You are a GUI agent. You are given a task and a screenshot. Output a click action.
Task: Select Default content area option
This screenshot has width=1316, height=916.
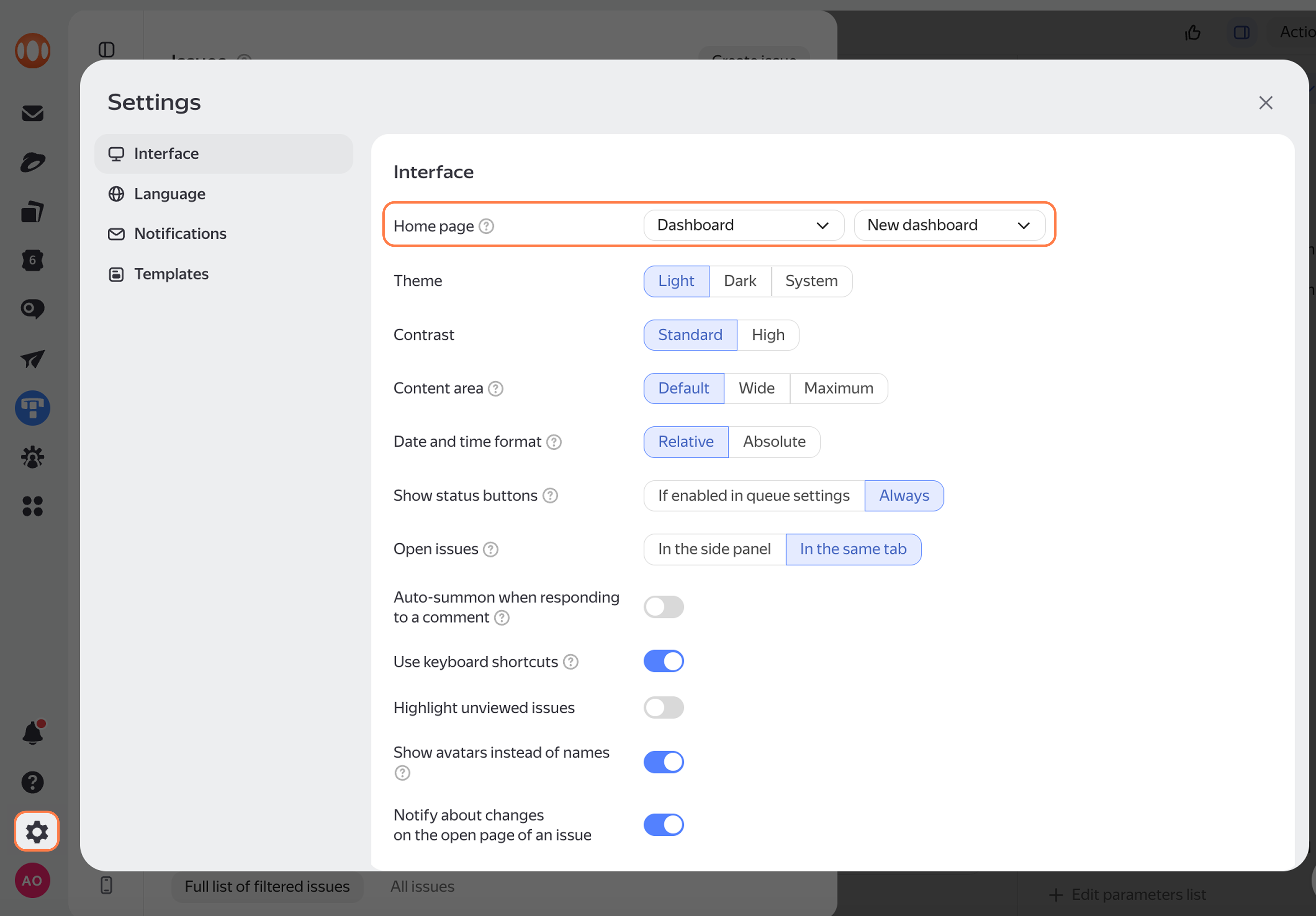684,388
